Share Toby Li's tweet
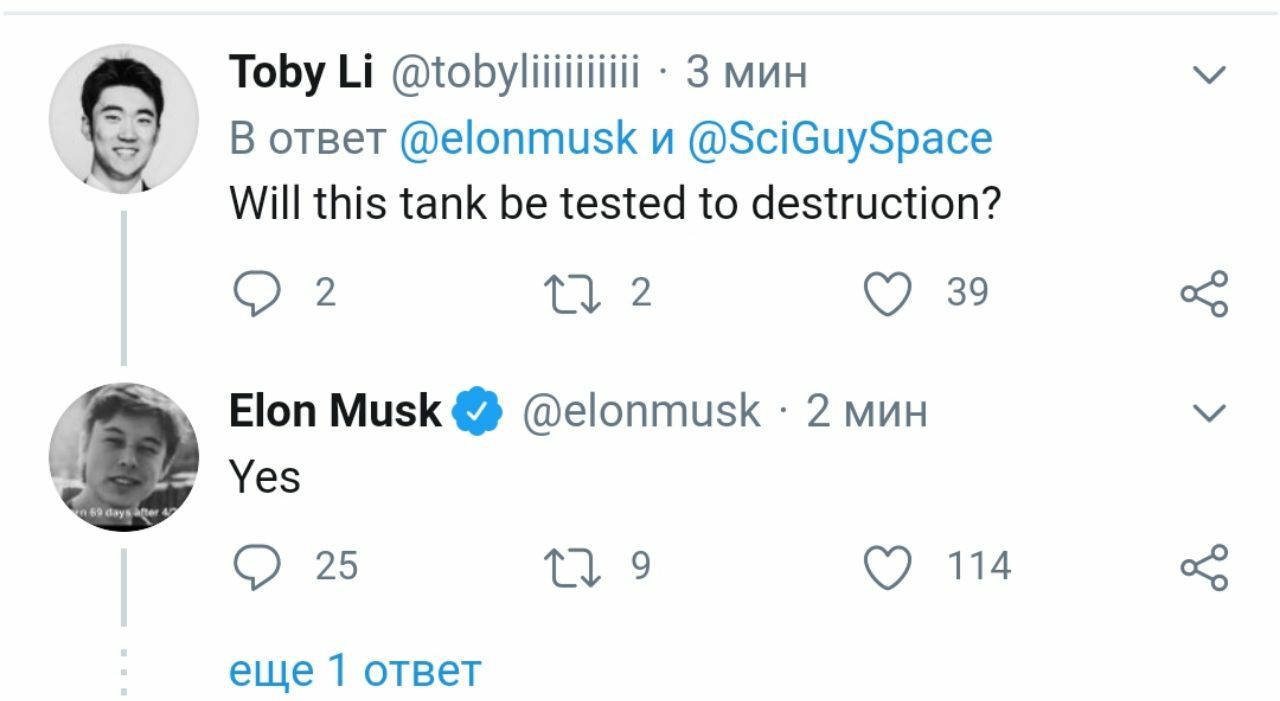The height and width of the screenshot is (701, 1280). point(1203,294)
